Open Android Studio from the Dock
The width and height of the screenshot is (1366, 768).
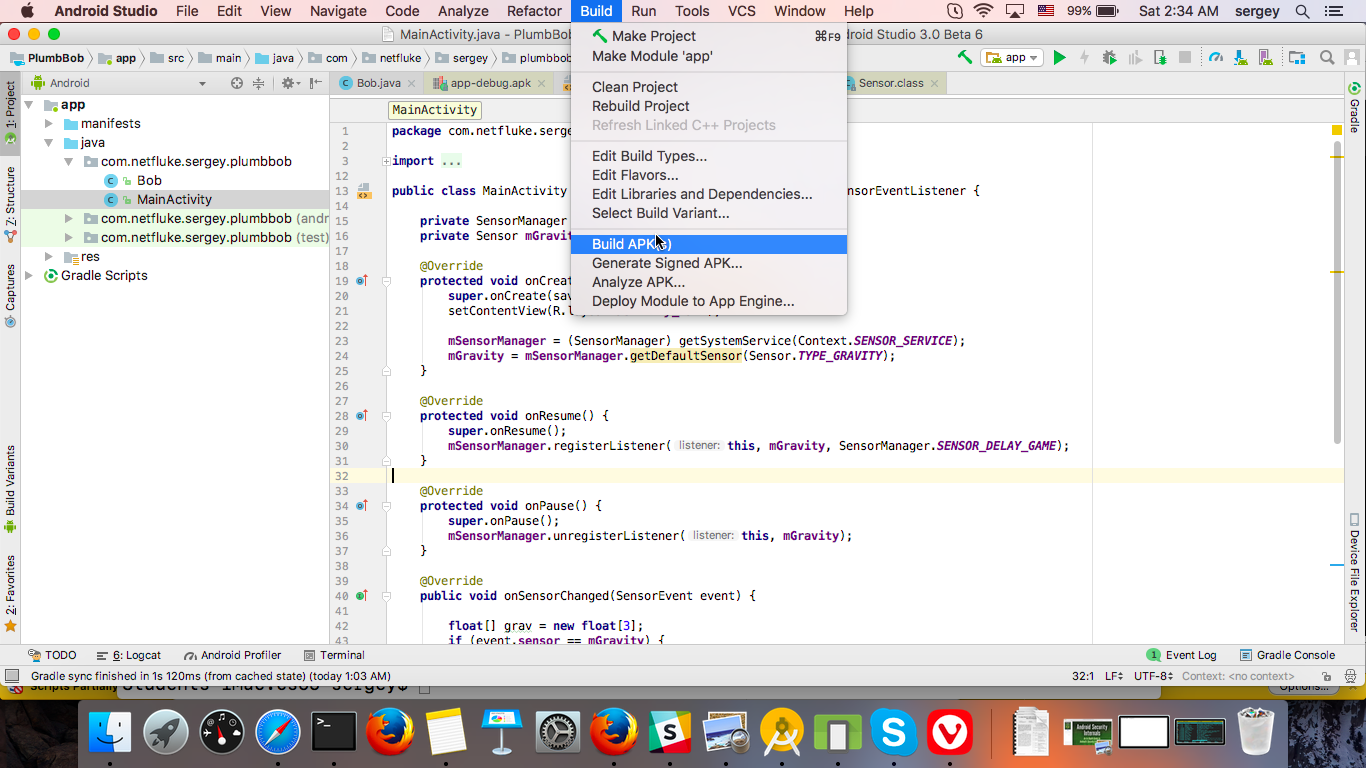click(781, 732)
